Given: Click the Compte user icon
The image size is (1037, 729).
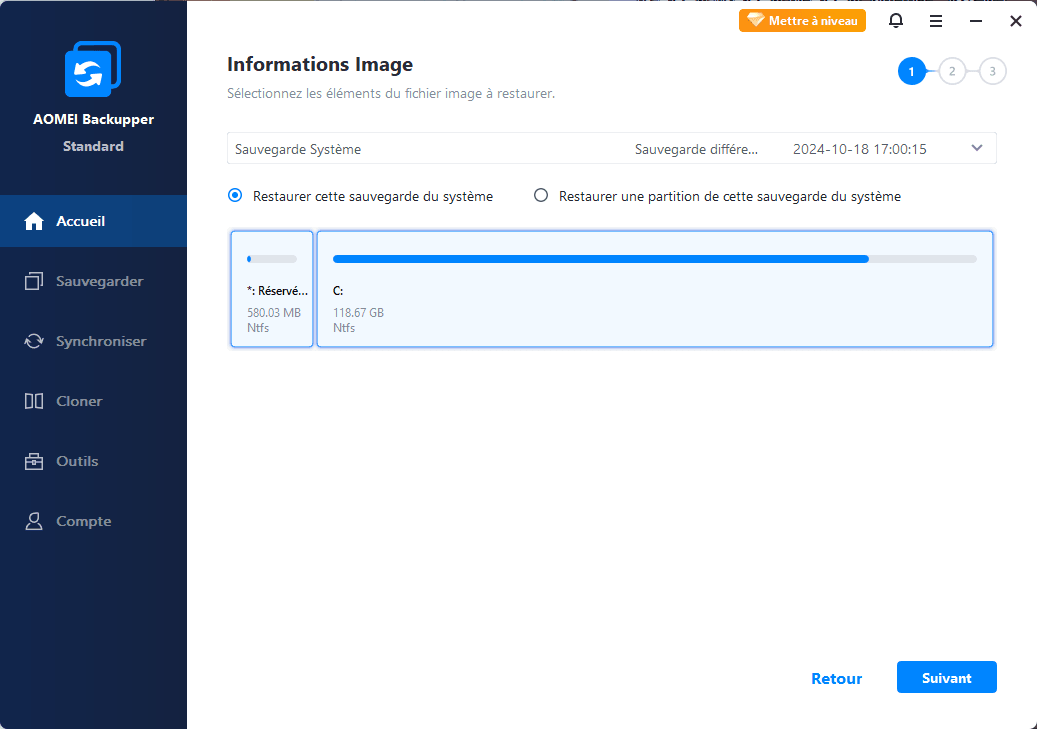Looking at the screenshot, I should [34, 521].
